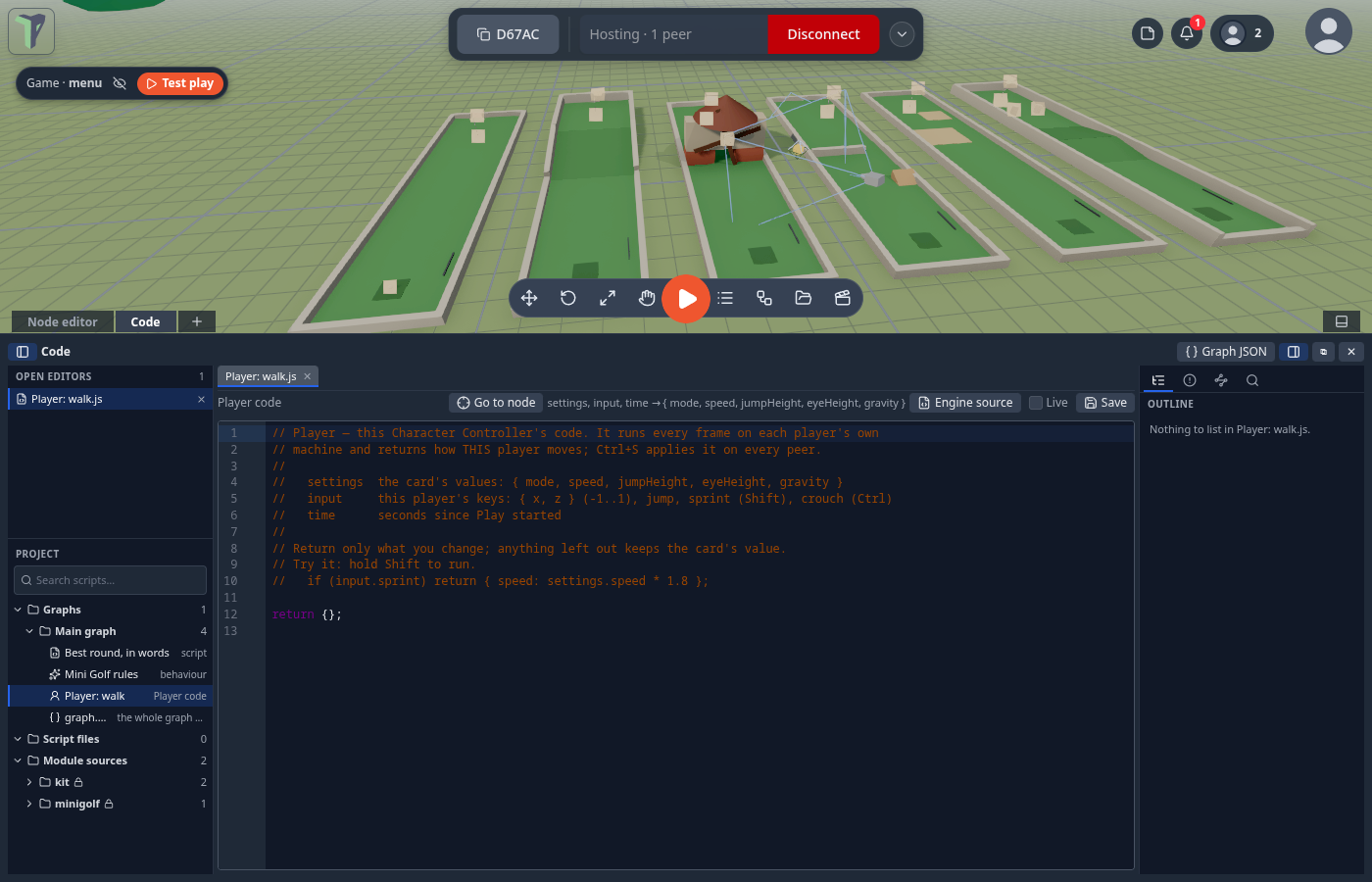Open the notifications bell

tap(1187, 33)
